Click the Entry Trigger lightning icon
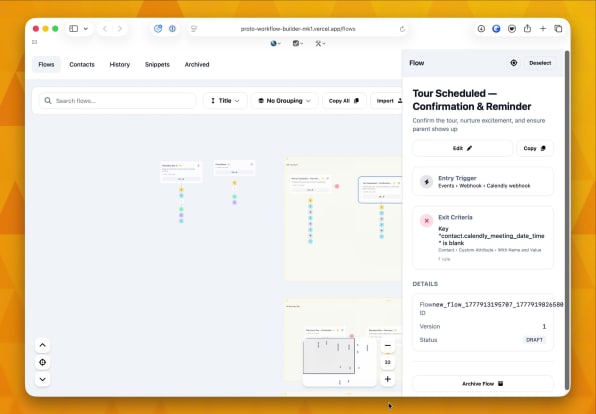 tap(426, 182)
